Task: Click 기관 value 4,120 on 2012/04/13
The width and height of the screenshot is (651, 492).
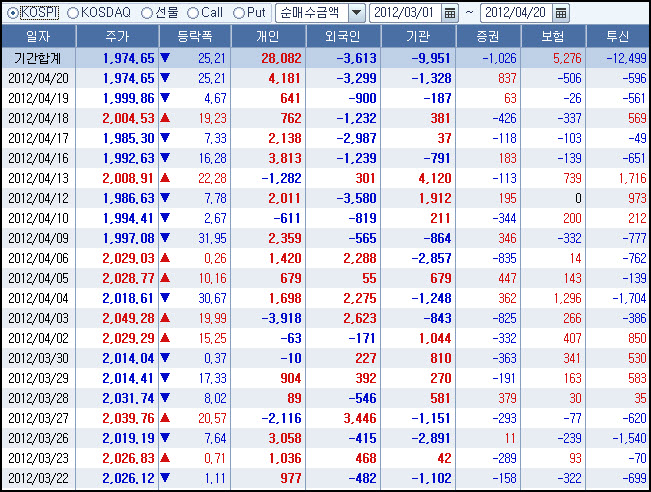Action: coord(435,178)
